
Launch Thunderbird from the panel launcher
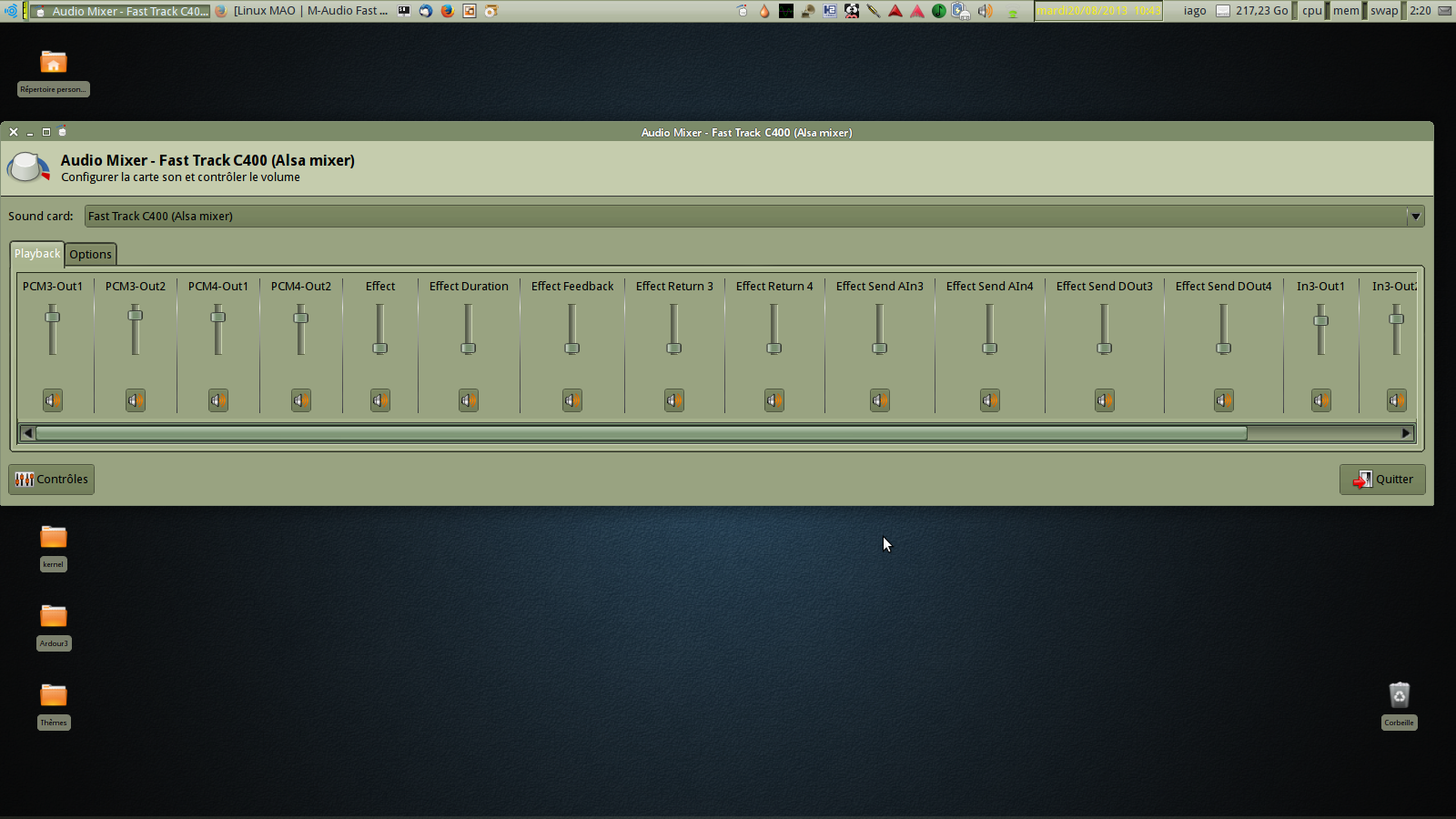click(x=426, y=11)
